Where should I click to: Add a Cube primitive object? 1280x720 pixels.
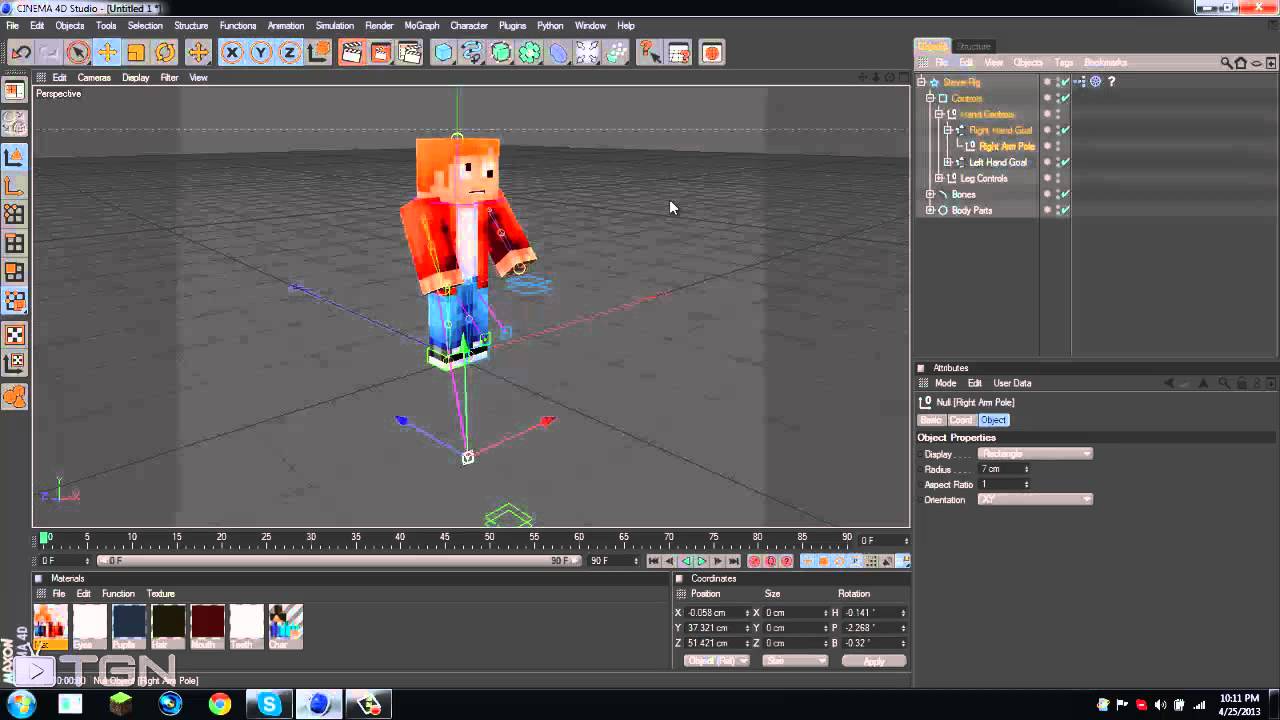(443, 53)
